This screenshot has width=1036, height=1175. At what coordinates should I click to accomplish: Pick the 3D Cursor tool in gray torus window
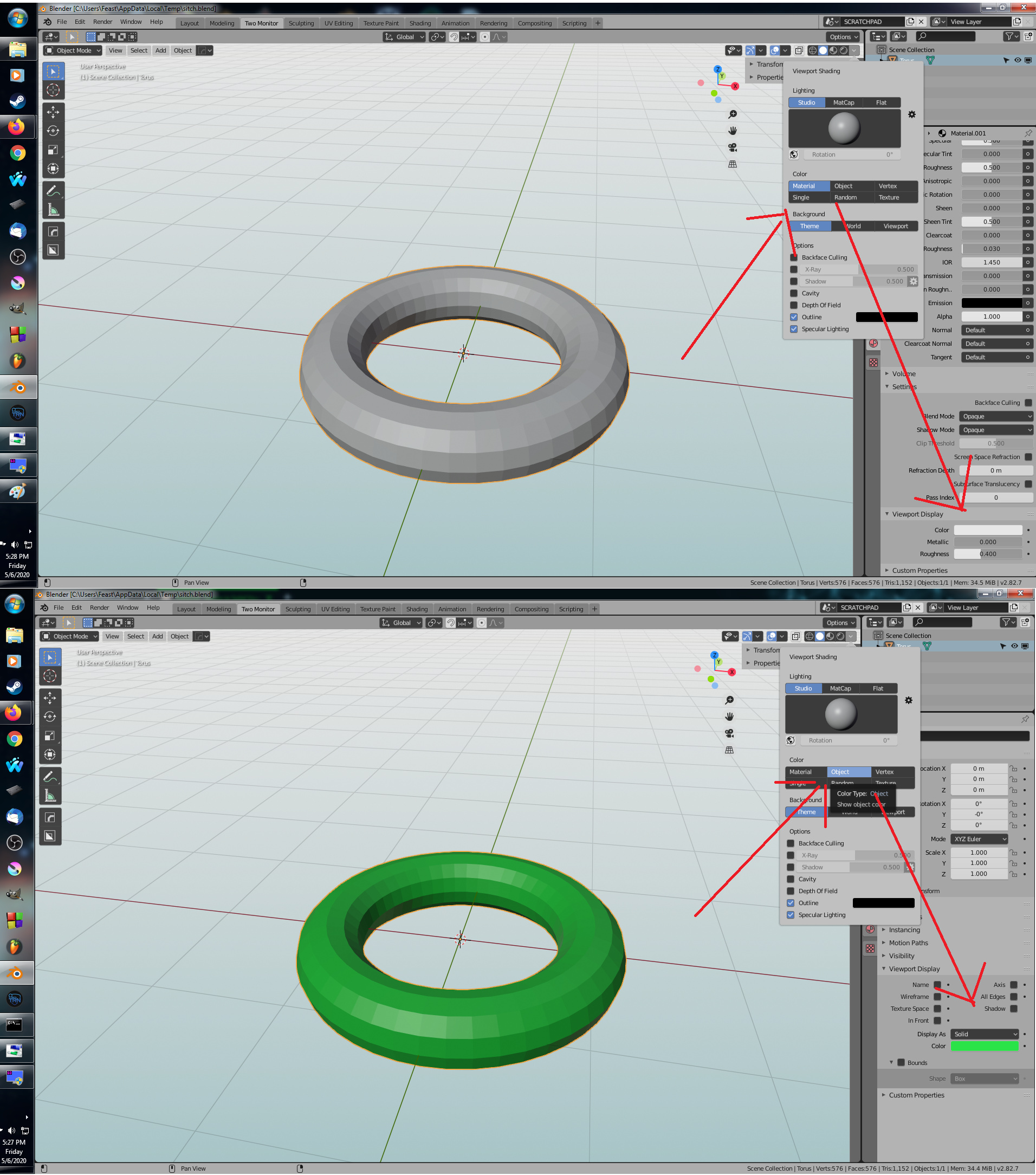tap(53, 91)
